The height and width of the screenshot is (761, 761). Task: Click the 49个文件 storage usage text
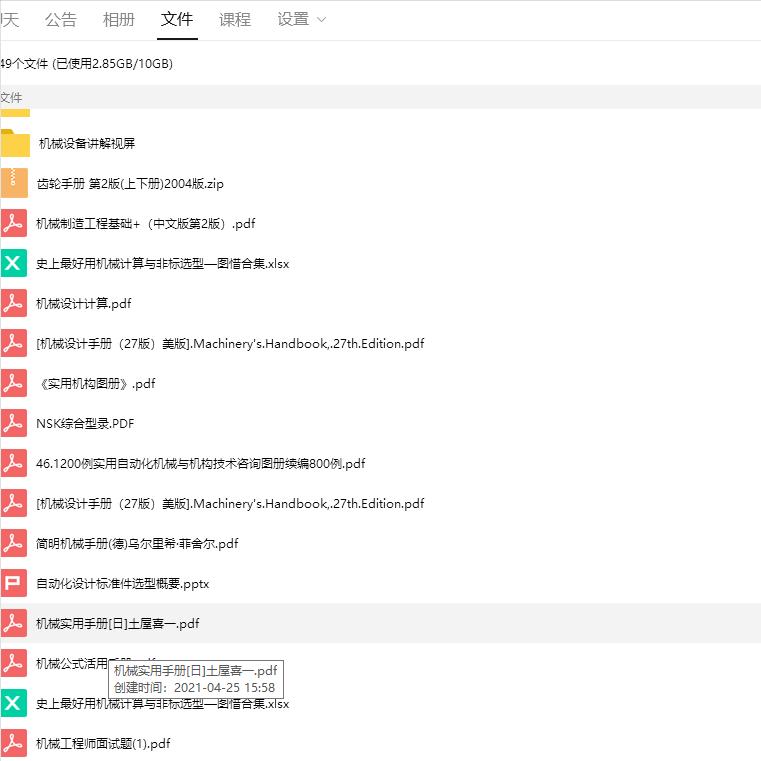[x=86, y=64]
